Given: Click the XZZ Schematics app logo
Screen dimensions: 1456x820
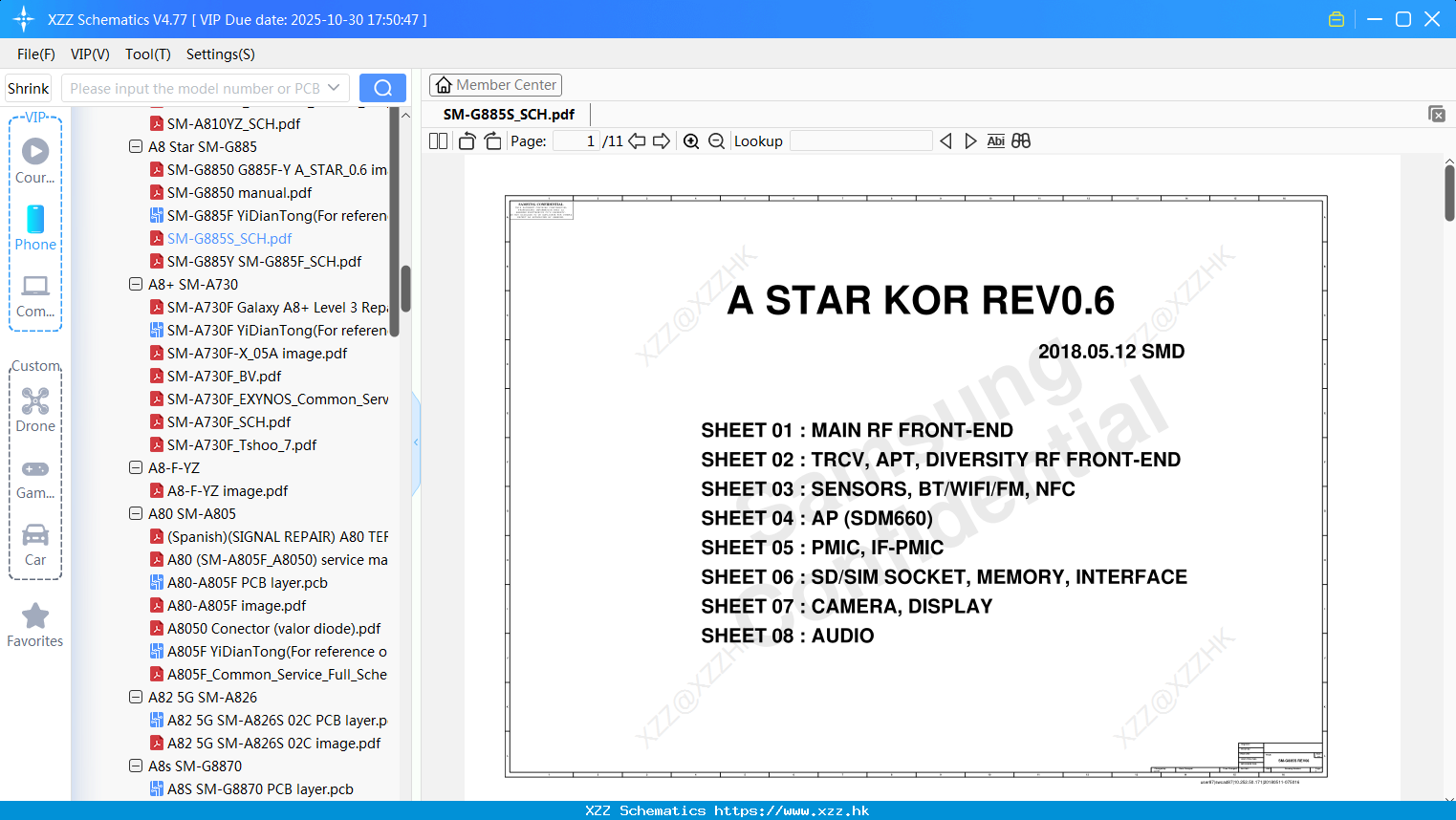Looking at the screenshot, I should click(24, 19).
